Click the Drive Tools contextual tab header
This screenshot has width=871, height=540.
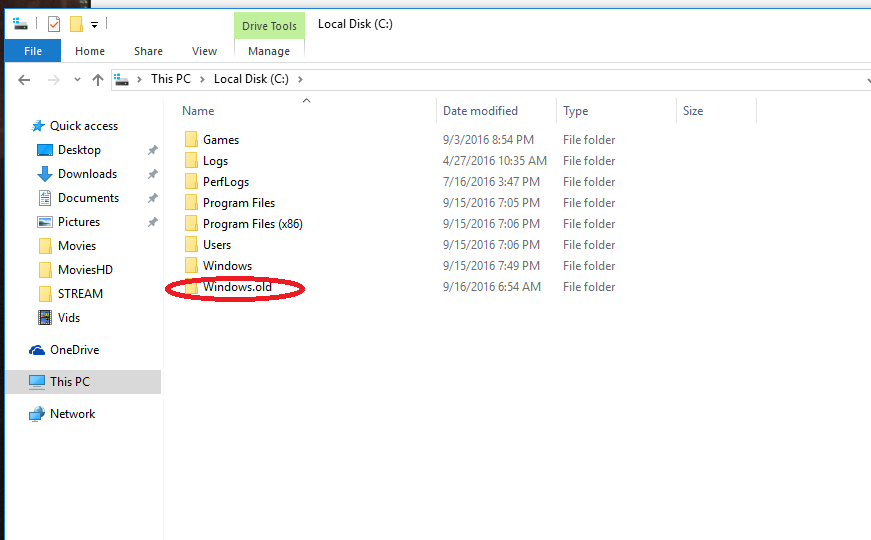tap(269, 26)
